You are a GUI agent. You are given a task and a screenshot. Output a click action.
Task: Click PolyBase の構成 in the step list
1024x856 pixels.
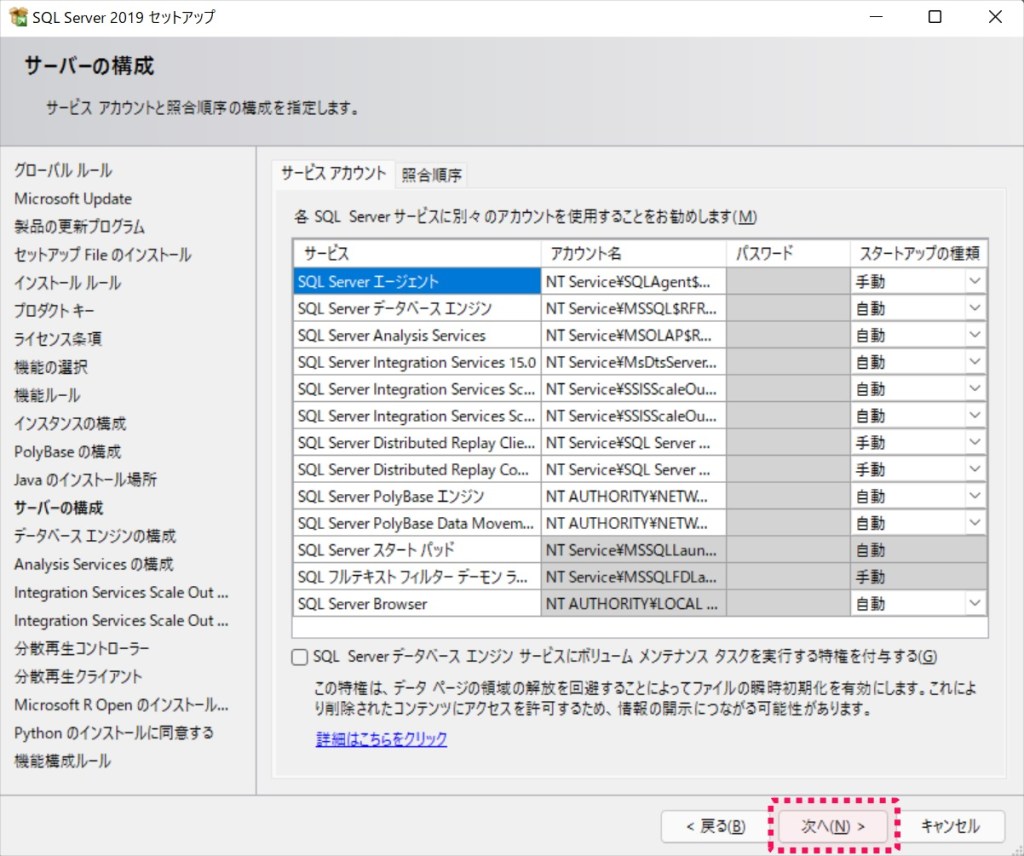coord(68,451)
